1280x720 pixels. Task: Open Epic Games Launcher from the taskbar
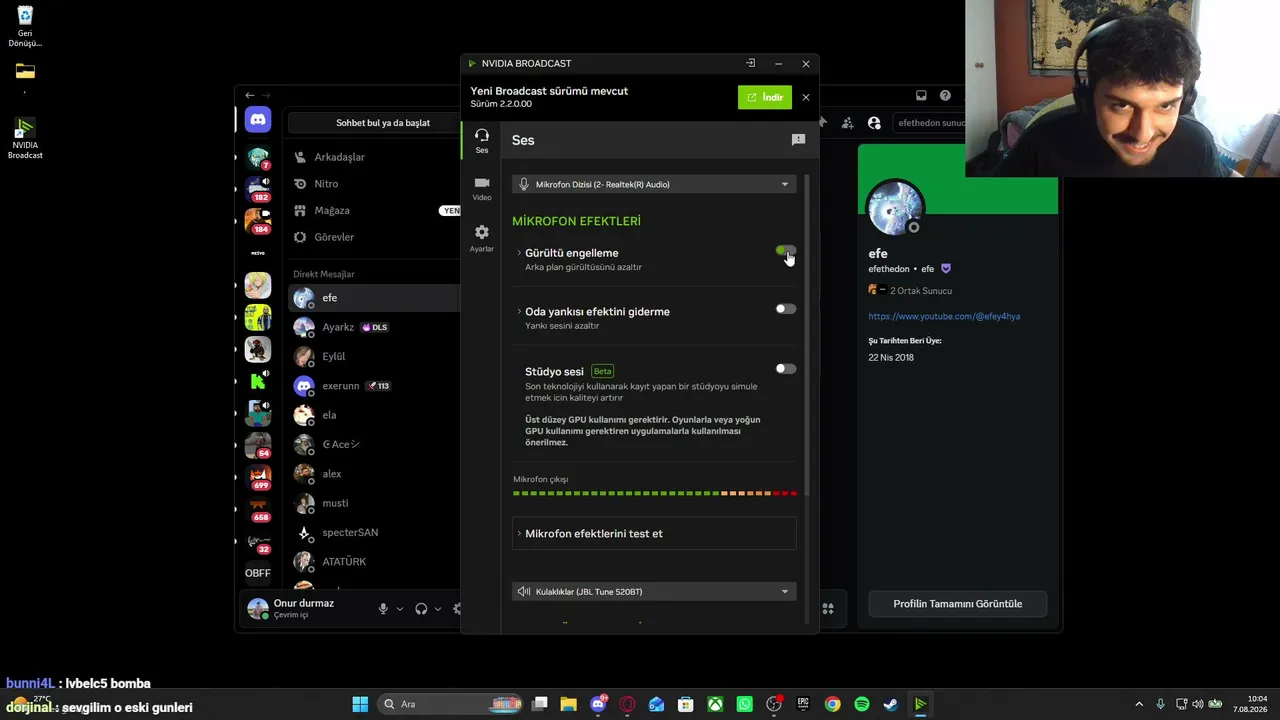tap(803, 704)
